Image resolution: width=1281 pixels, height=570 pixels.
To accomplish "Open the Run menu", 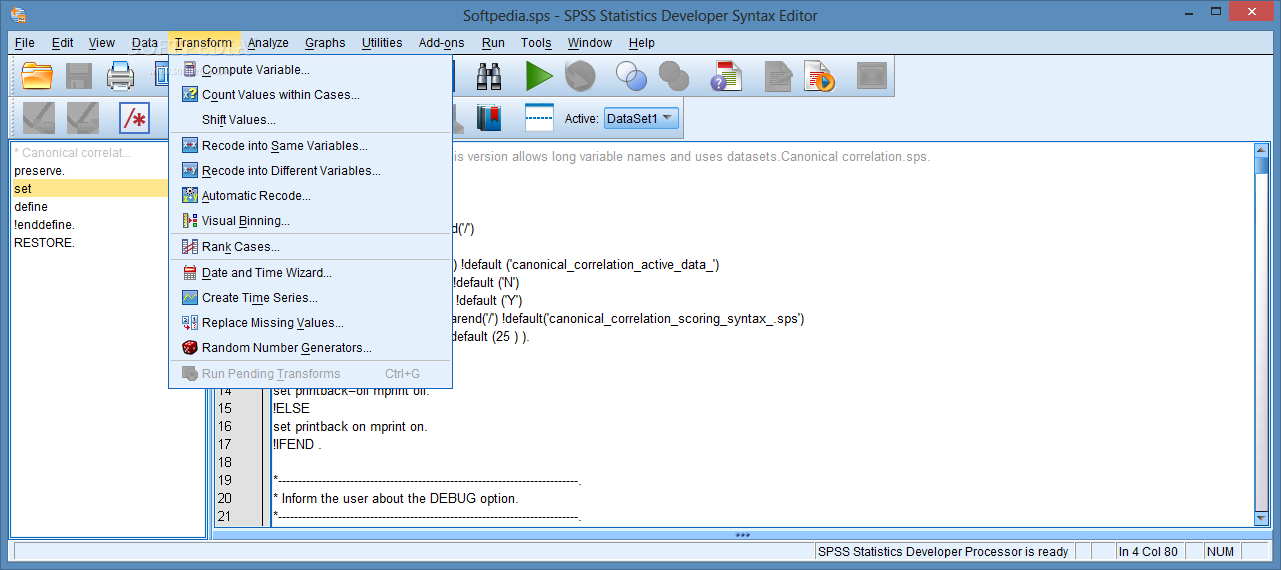I will tap(493, 43).
